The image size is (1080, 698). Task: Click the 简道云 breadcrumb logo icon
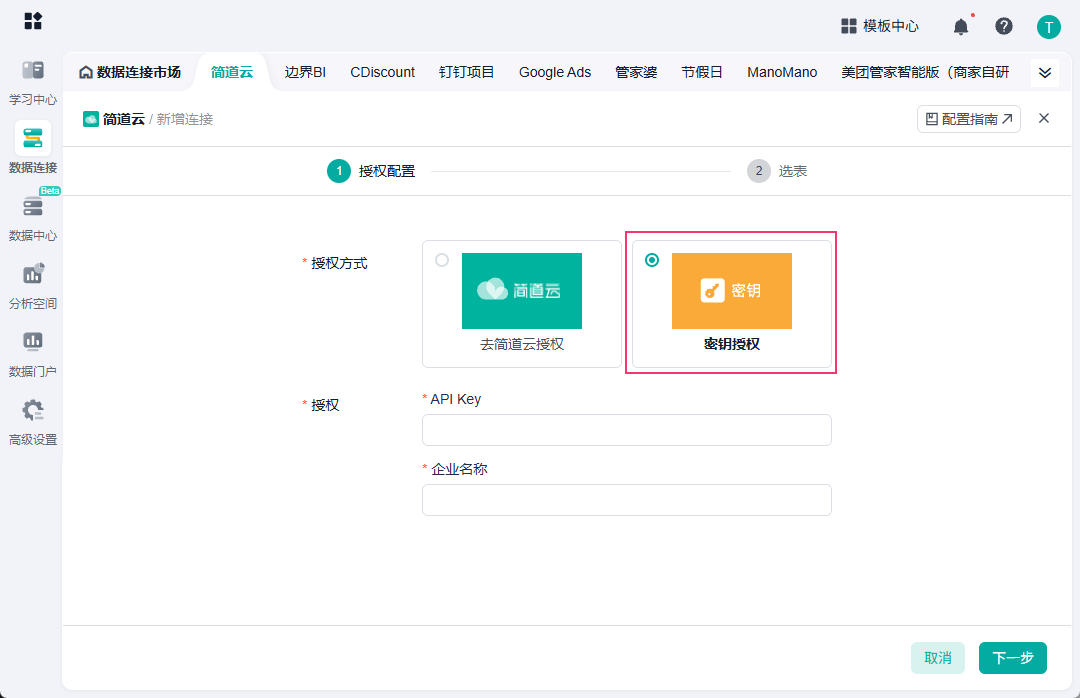(90, 119)
